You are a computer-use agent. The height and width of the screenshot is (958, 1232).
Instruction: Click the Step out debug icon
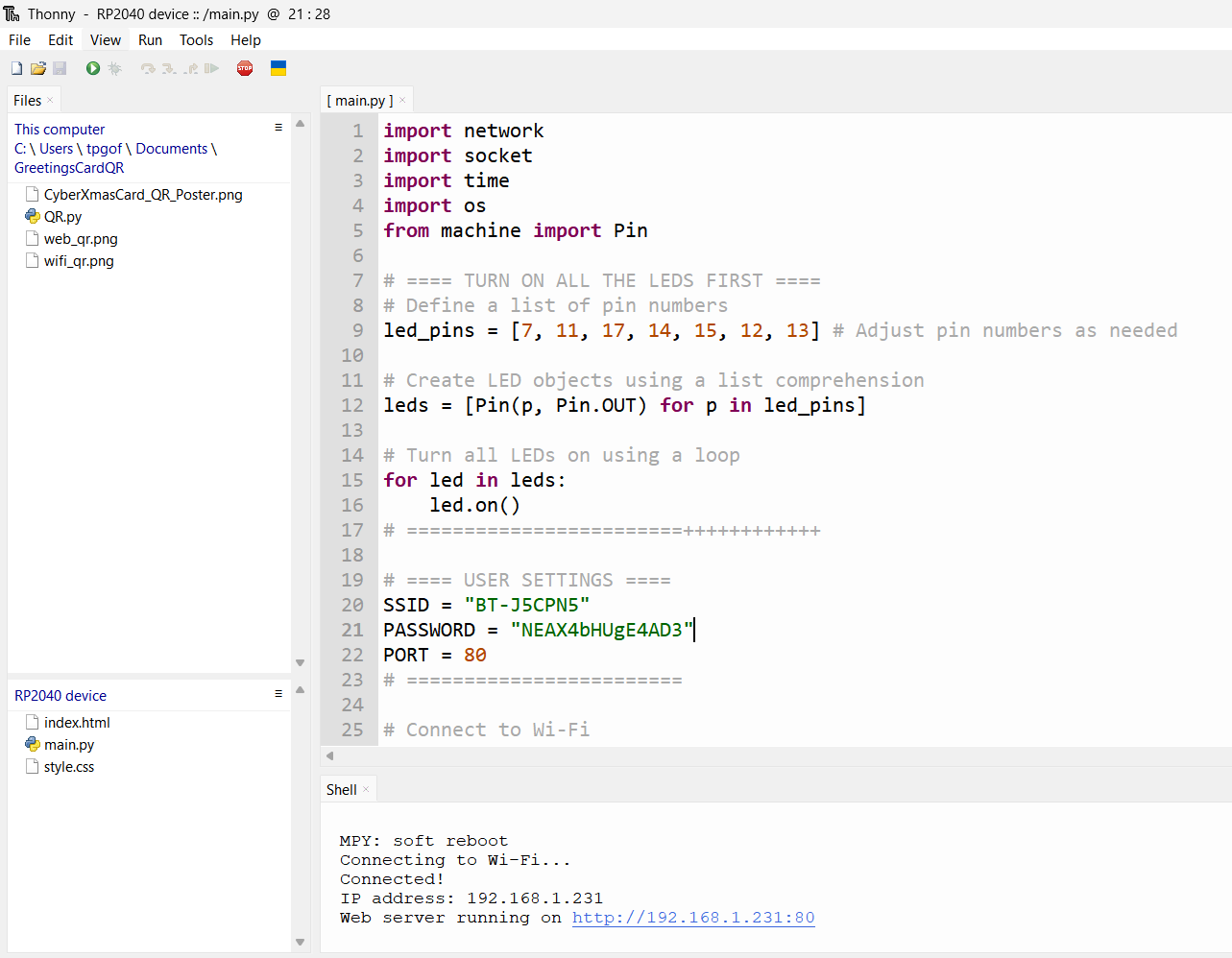191,68
